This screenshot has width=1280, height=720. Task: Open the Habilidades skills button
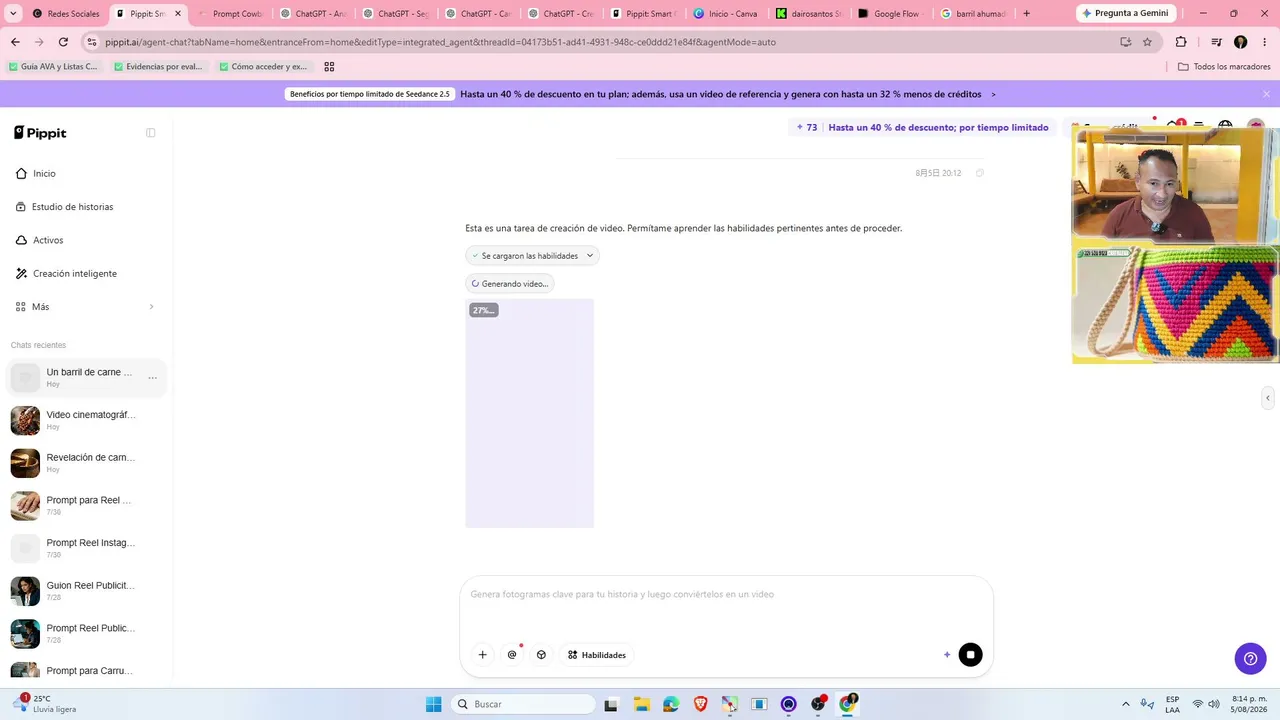point(597,655)
